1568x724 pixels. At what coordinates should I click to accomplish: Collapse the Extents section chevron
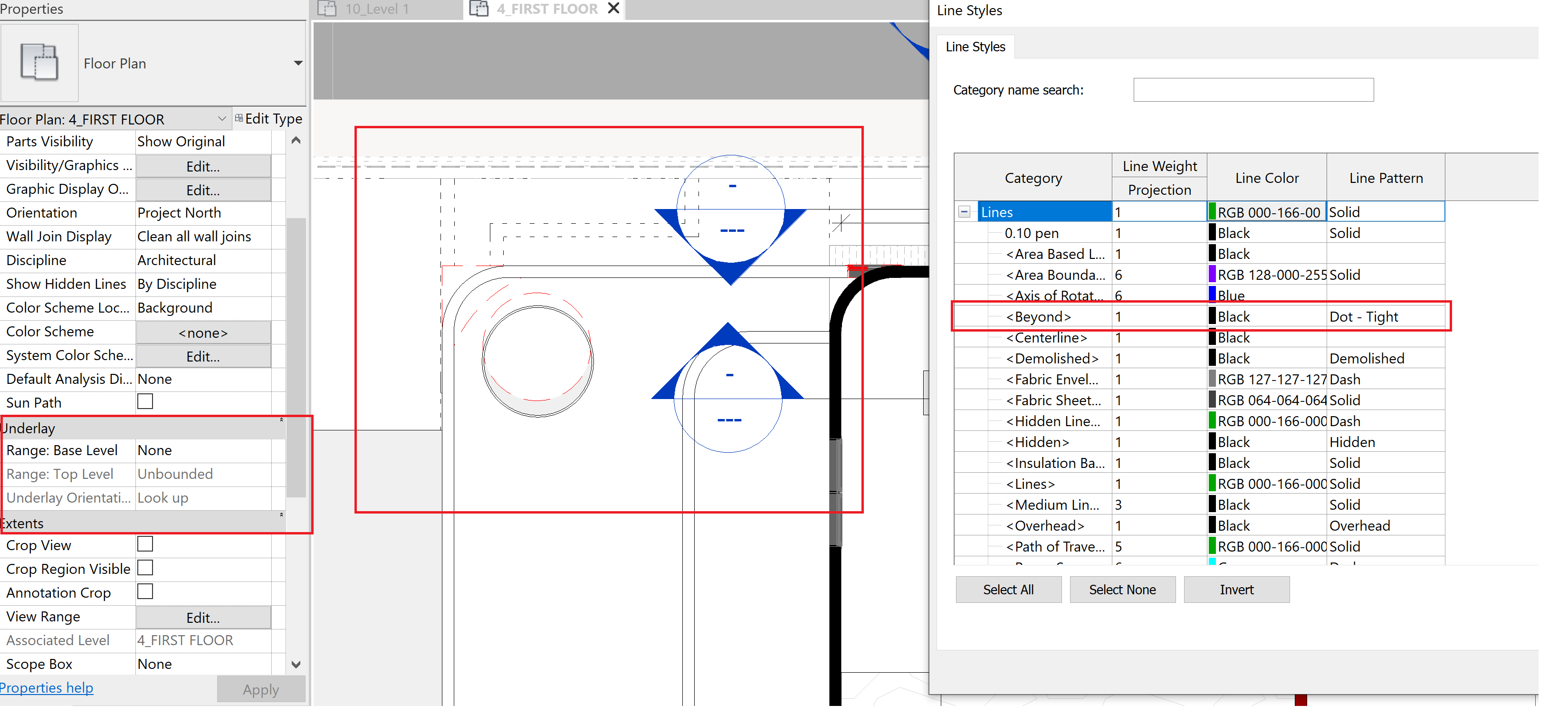coord(281,514)
